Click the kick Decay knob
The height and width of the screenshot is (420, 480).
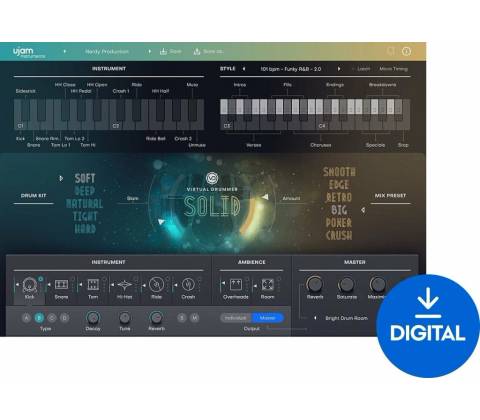point(93,318)
